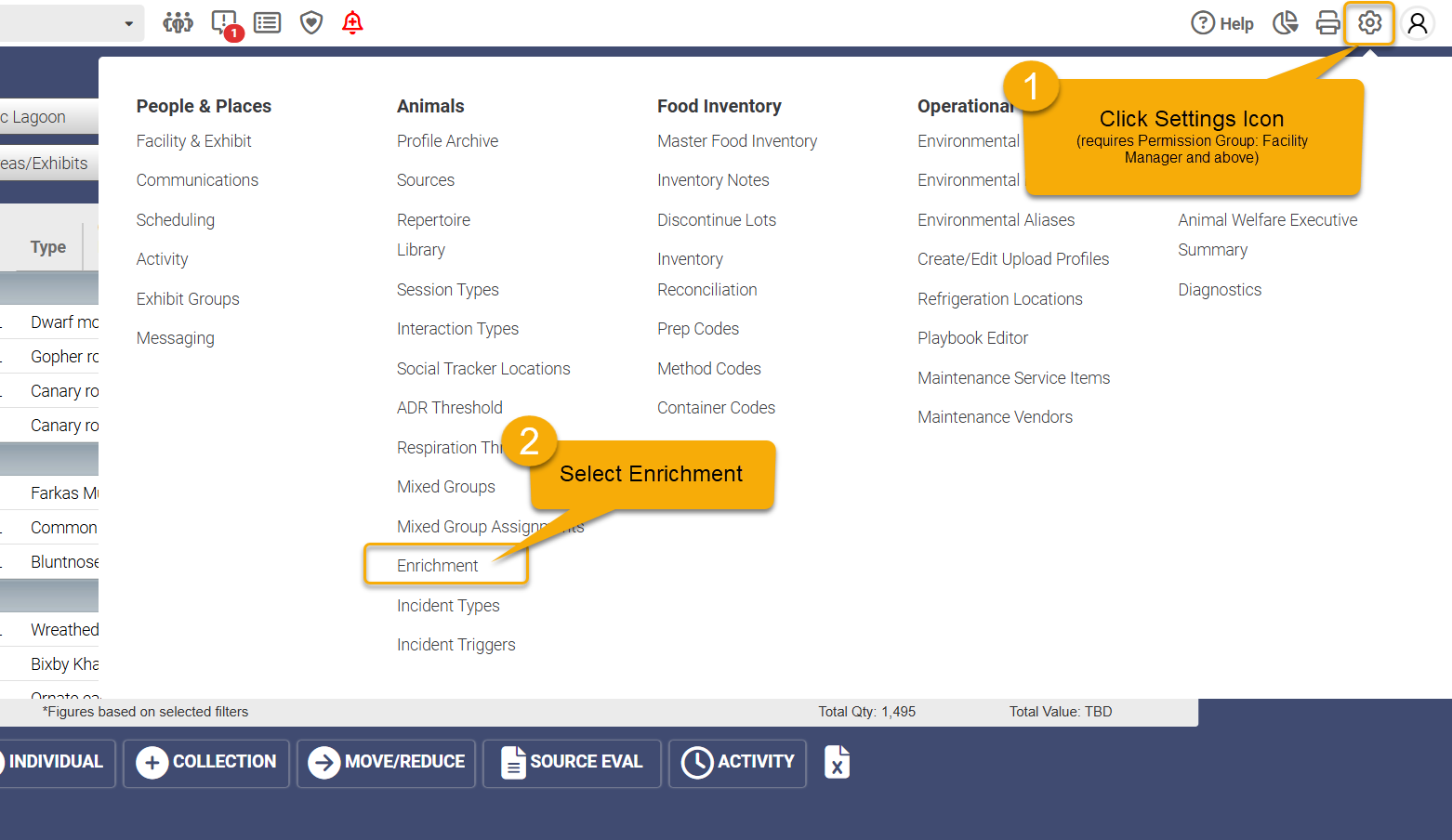Screen dimensions: 1452x840
Task: Open Animal Welfare Executive Summary
Action: 1268,235
